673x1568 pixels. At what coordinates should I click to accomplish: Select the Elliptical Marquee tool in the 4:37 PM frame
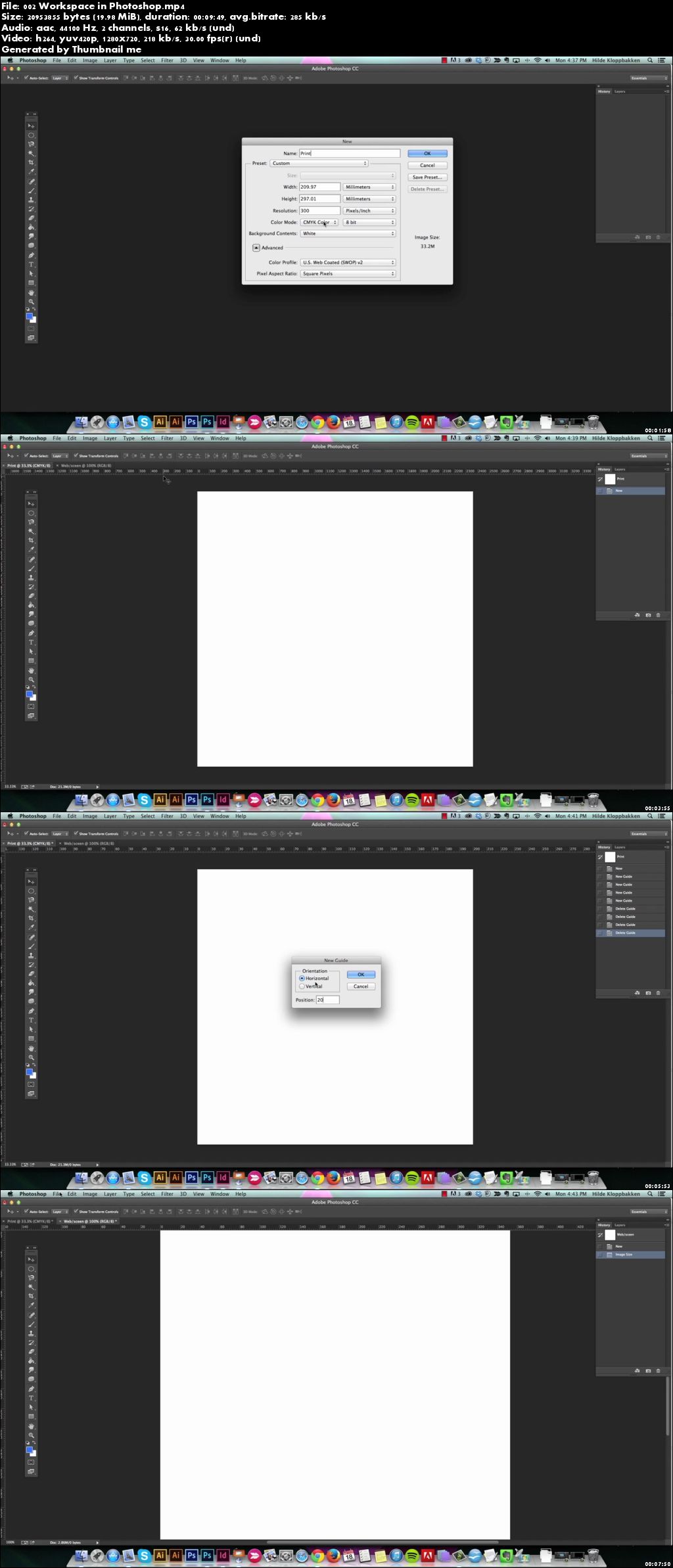[31, 135]
